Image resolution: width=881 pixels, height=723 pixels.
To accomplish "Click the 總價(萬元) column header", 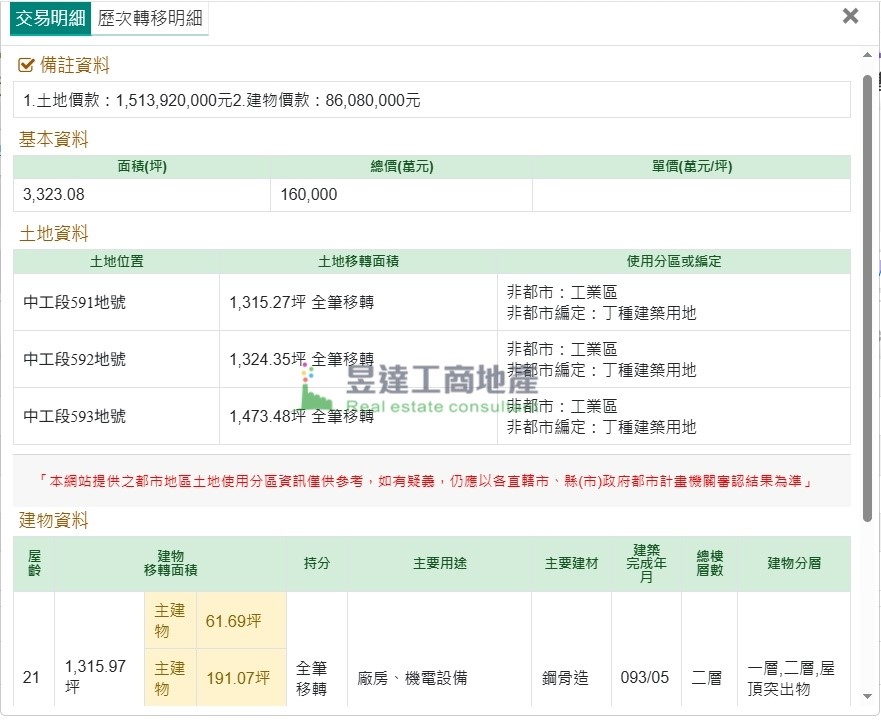I will click(401, 167).
